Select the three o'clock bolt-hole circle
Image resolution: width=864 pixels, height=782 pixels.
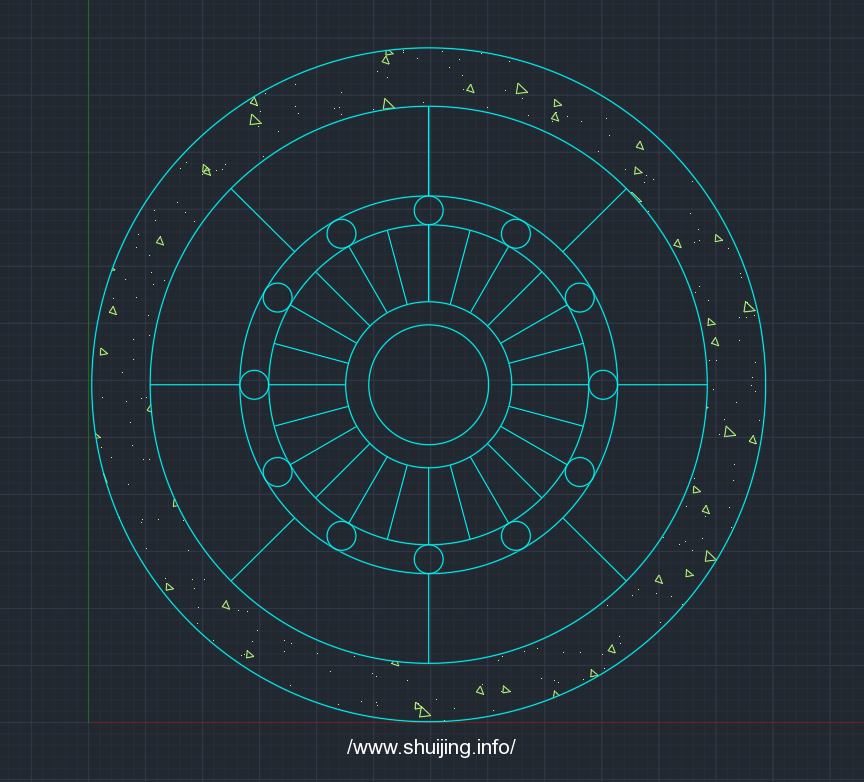[603, 385]
